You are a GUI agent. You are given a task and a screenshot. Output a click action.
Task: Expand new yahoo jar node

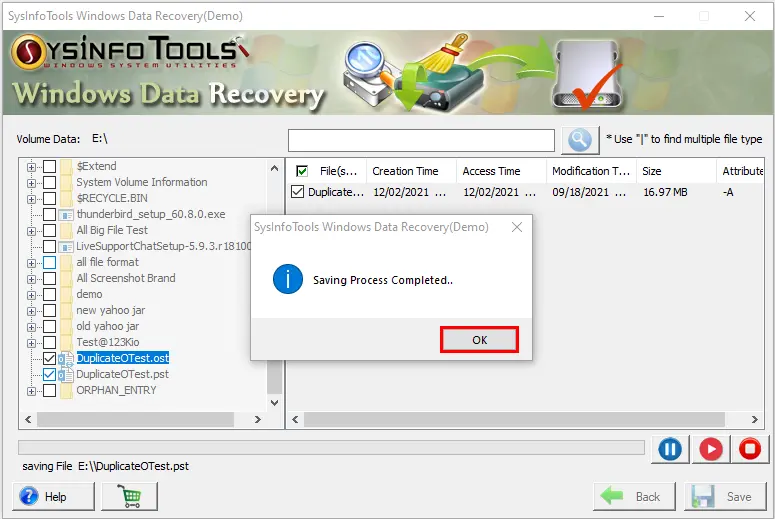[31, 311]
